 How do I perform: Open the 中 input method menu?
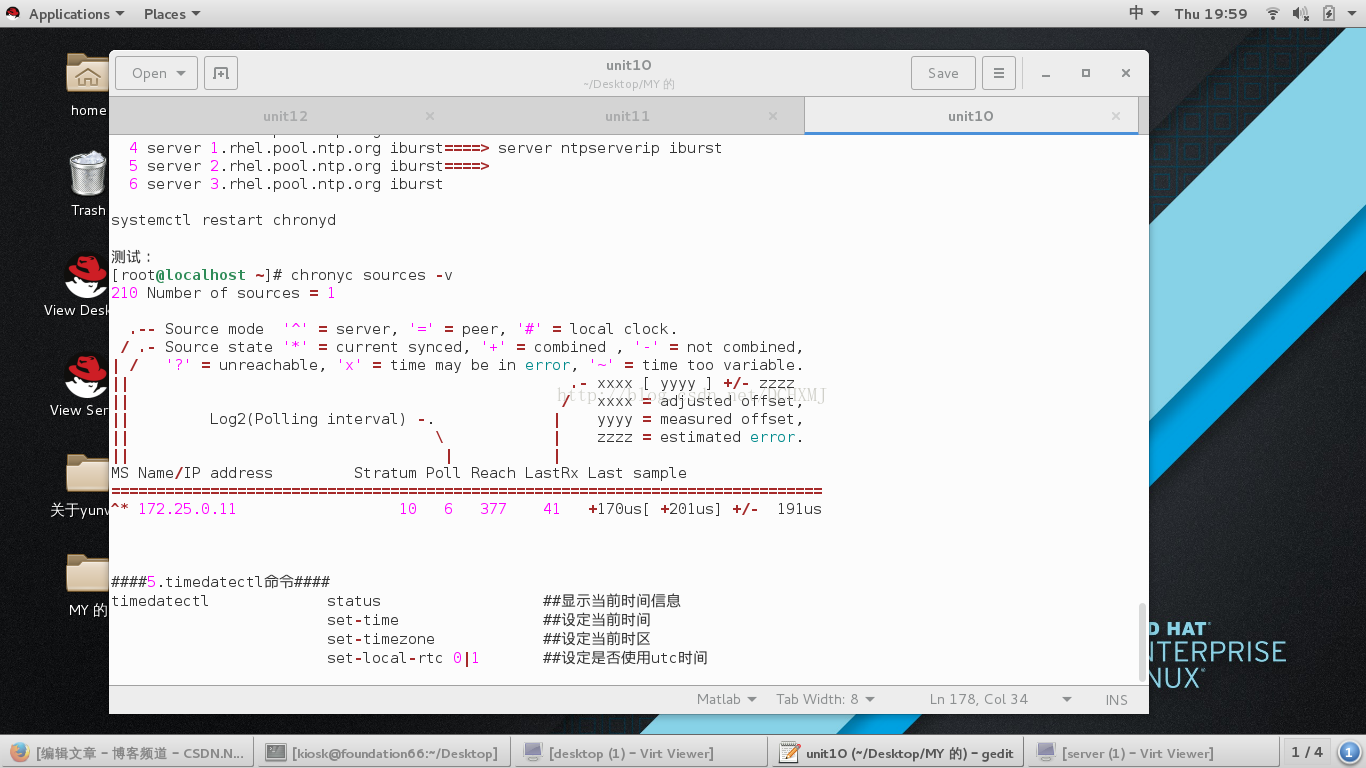click(x=1143, y=14)
